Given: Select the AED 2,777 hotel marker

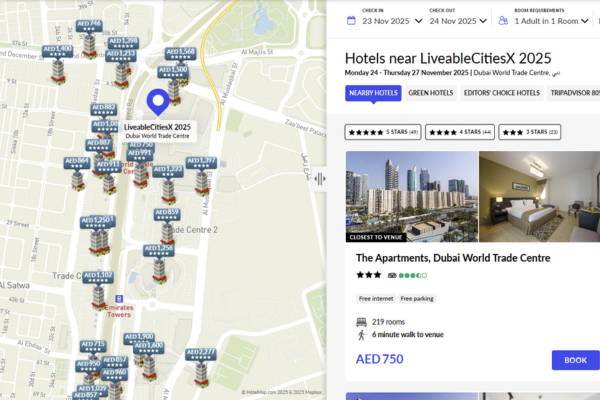Looking at the screenshot, I should pyautogui.click(x=201, y=353).
